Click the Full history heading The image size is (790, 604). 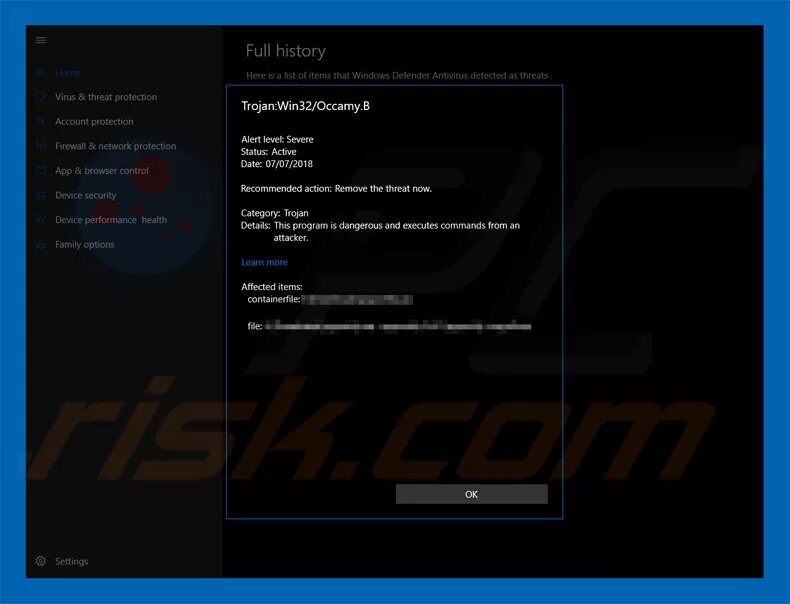[x=286, y=51]
